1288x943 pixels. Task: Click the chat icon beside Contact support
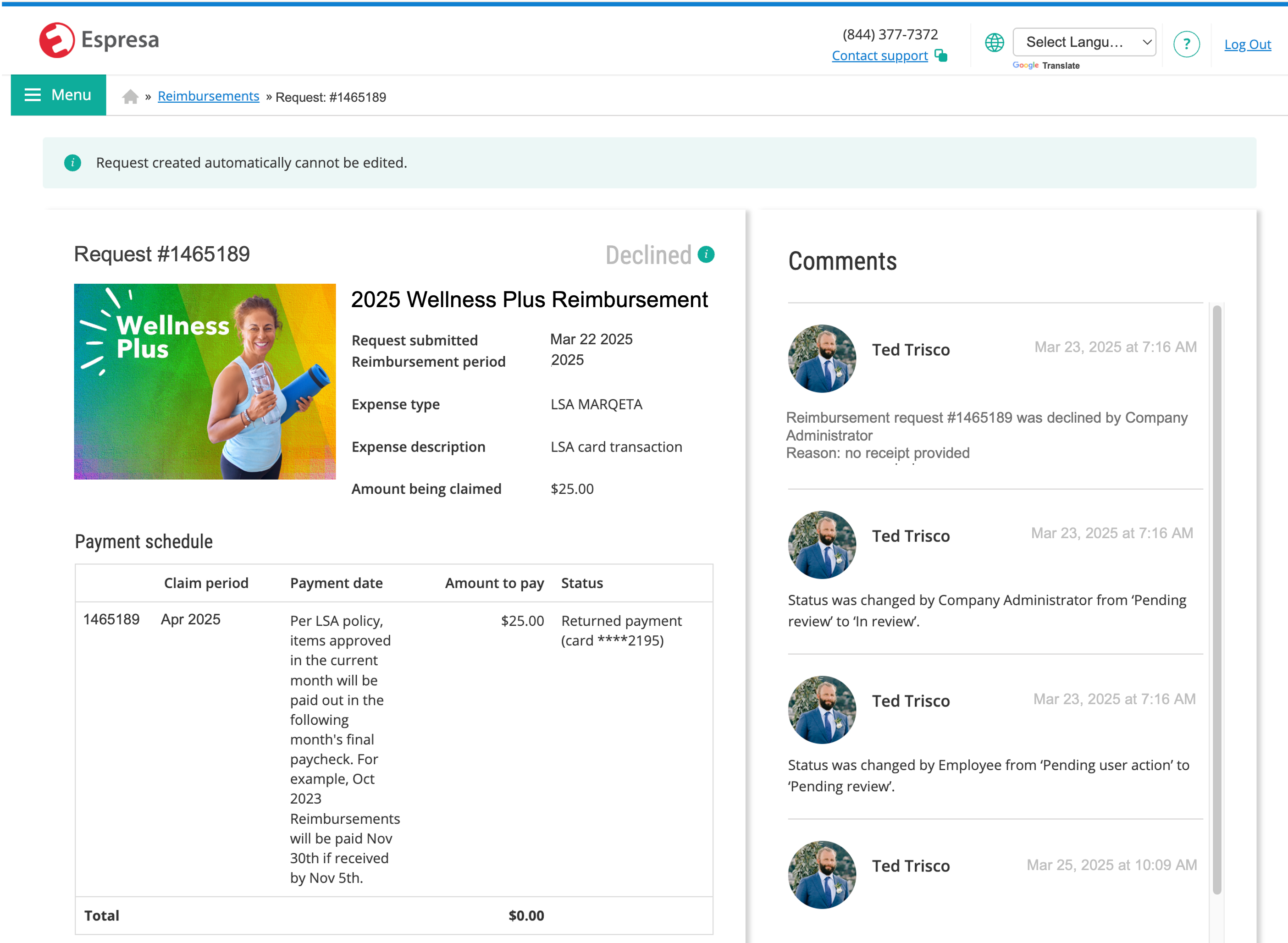[x=941, y=55]
